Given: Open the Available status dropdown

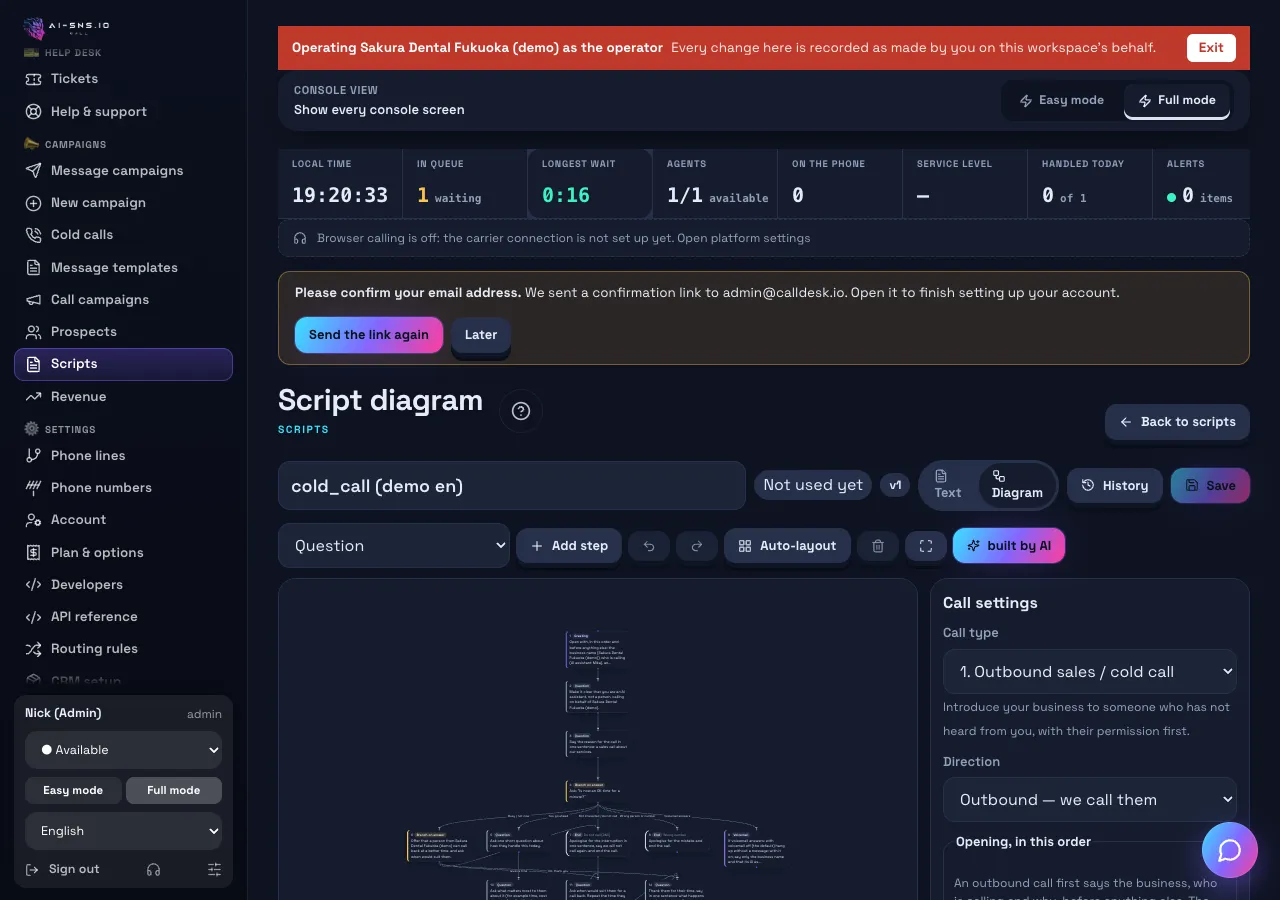Looking at the screenshot, I should coord(124,750).
